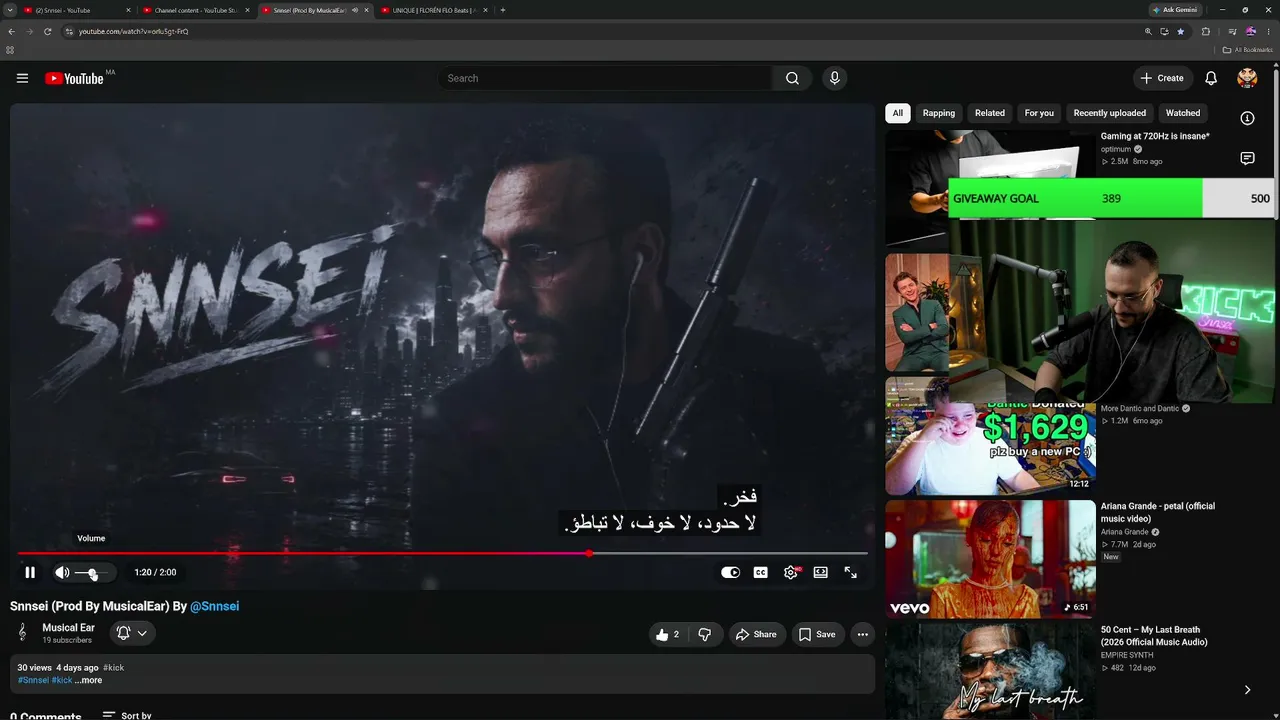This screenshot has width=1280, height=720.
Task: Open a new browser tab
Action: coord(502,10)
